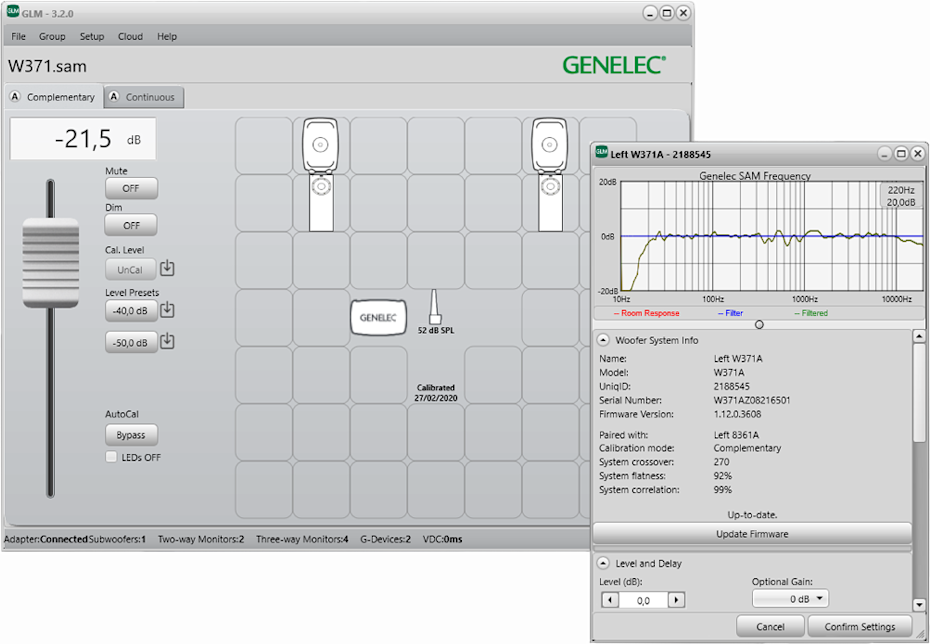Viewport: 930px width, 644px height.
Task: Collapse the Woofer System Info section
Action: point(602,339)
